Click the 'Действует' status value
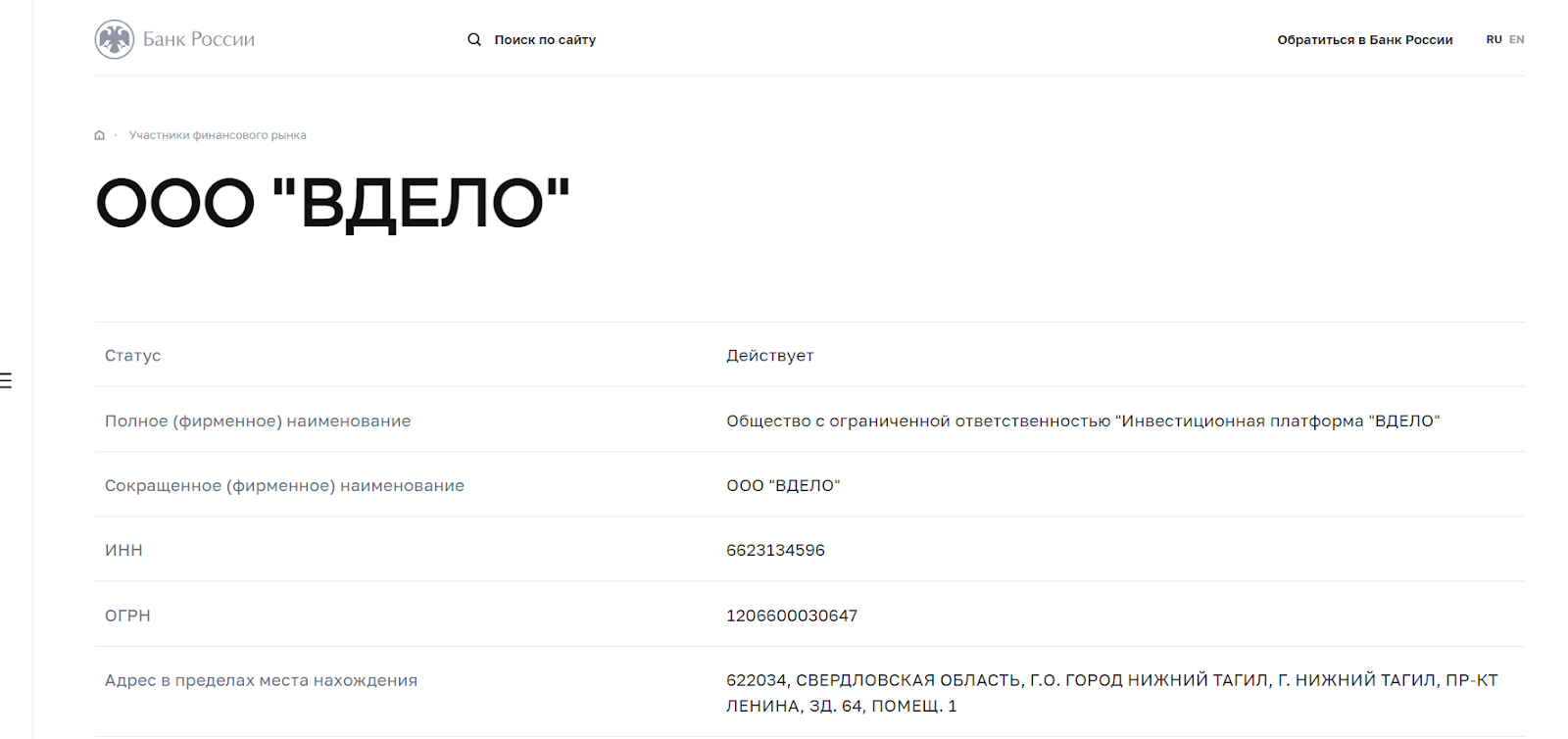1568x739 pixels. click(x=769, y=356)
